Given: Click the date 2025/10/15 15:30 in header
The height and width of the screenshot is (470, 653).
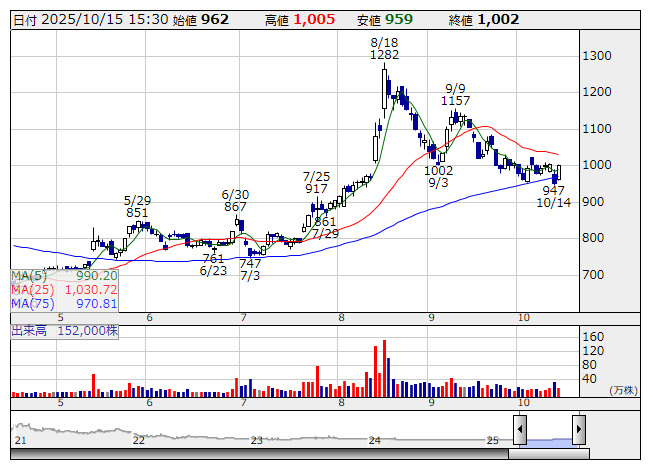Looking at the screenshot, I should pos(105,20).
